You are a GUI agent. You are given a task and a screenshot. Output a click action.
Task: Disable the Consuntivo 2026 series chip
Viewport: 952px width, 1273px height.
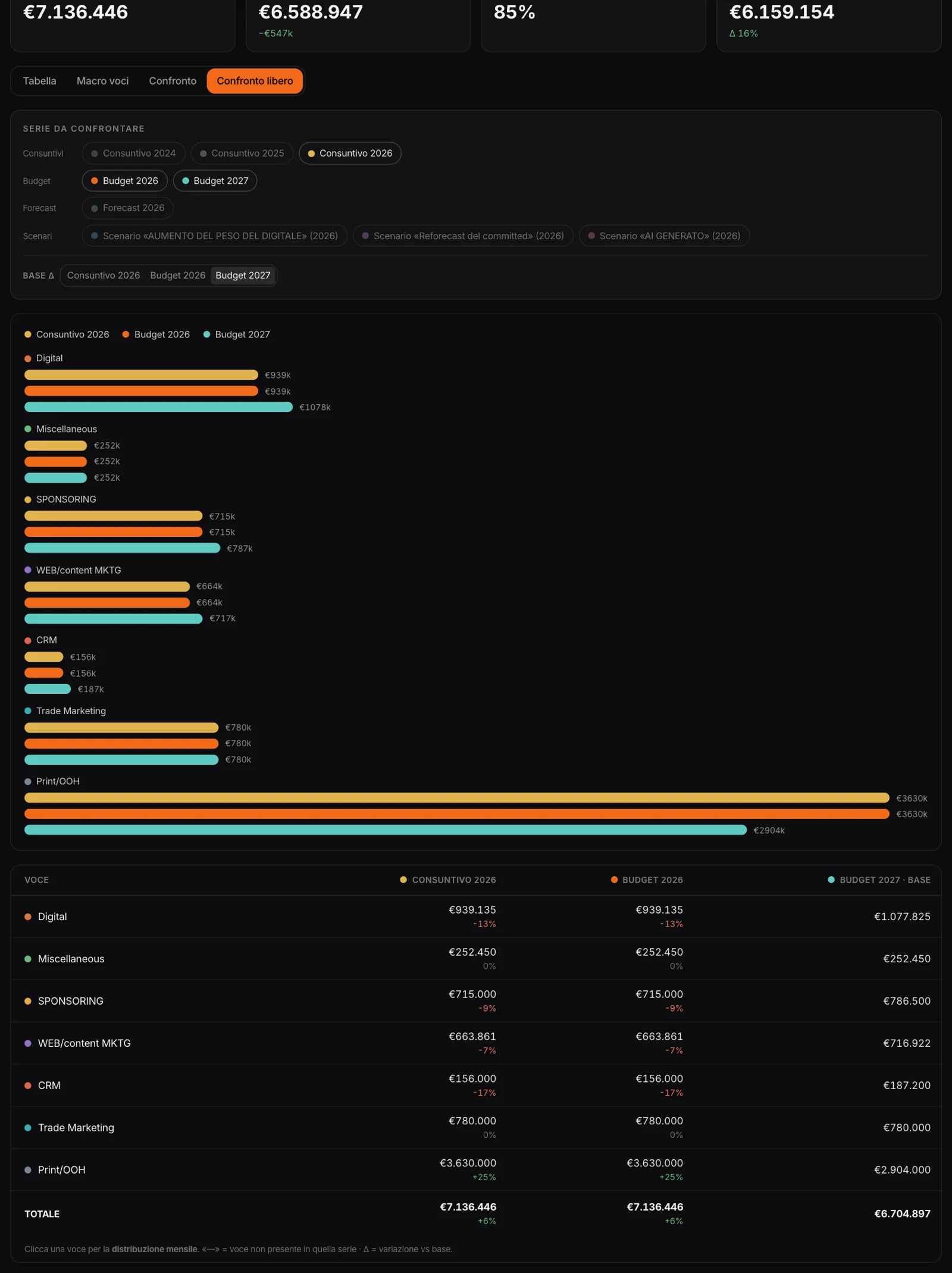click(x=350, y=153)
